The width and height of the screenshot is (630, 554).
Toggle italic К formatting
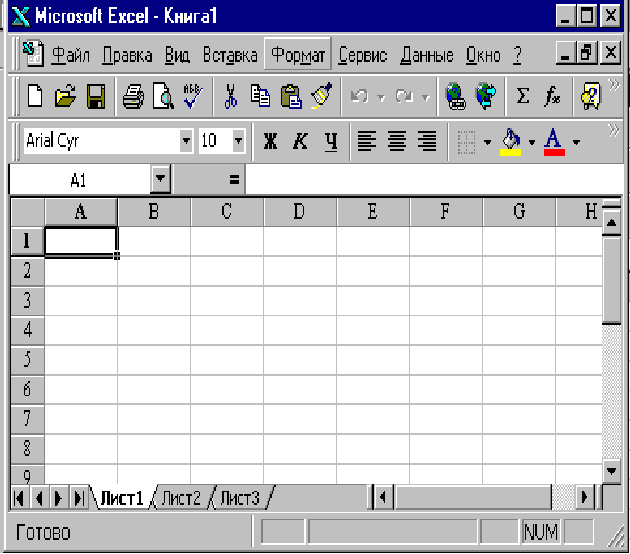click(301, 141)
